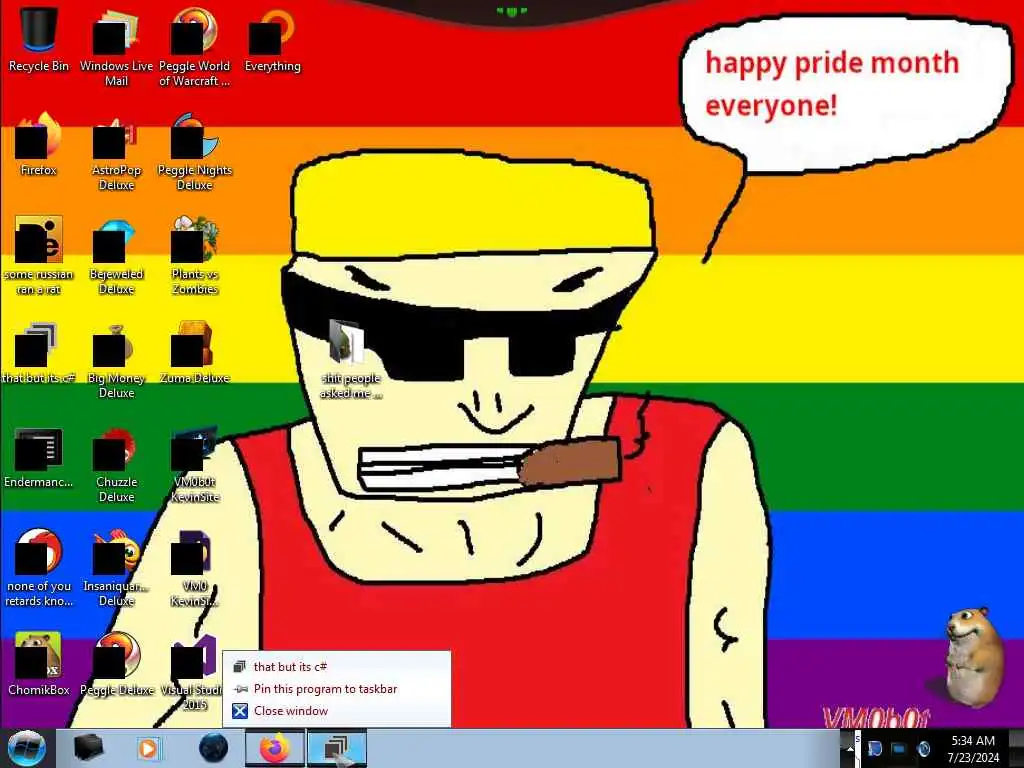Image resolution: width=1024 pixels, height=768 pixels.
Task: Select the Big Money Deluxe icon
Action: coord(116,359)
